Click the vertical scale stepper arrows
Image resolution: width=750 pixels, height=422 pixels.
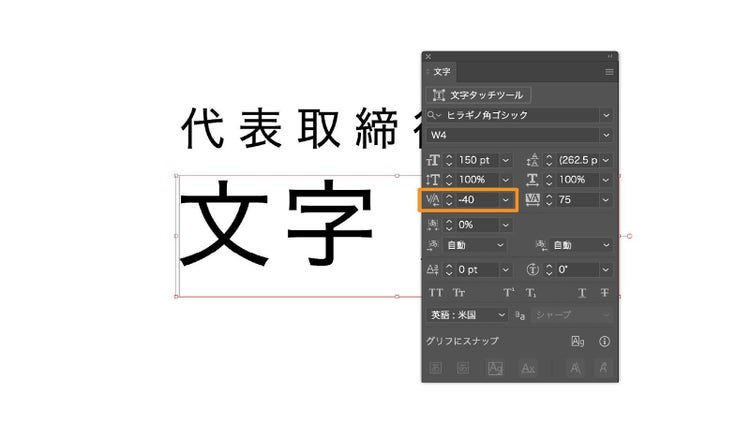tap(449, 180)
